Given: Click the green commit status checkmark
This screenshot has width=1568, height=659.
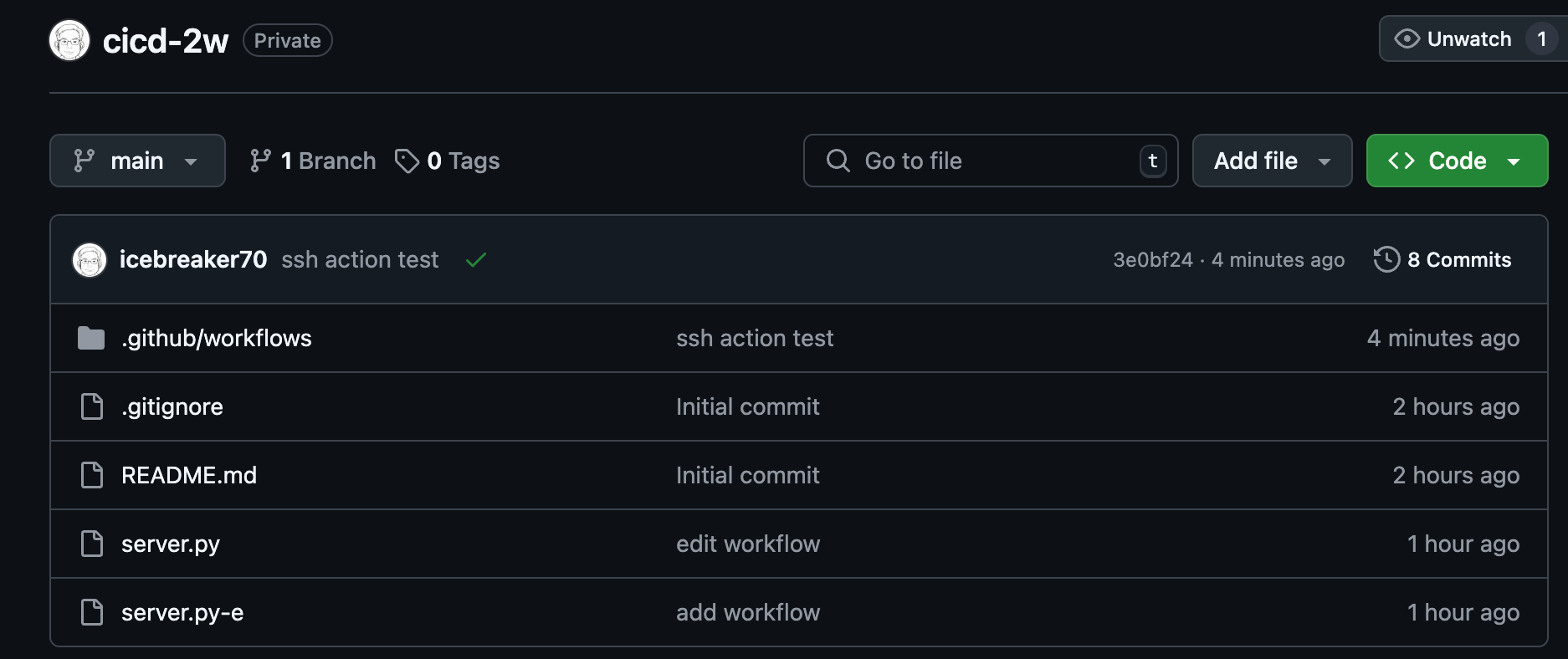Looking at the screenshot, I should click(476, 260).
